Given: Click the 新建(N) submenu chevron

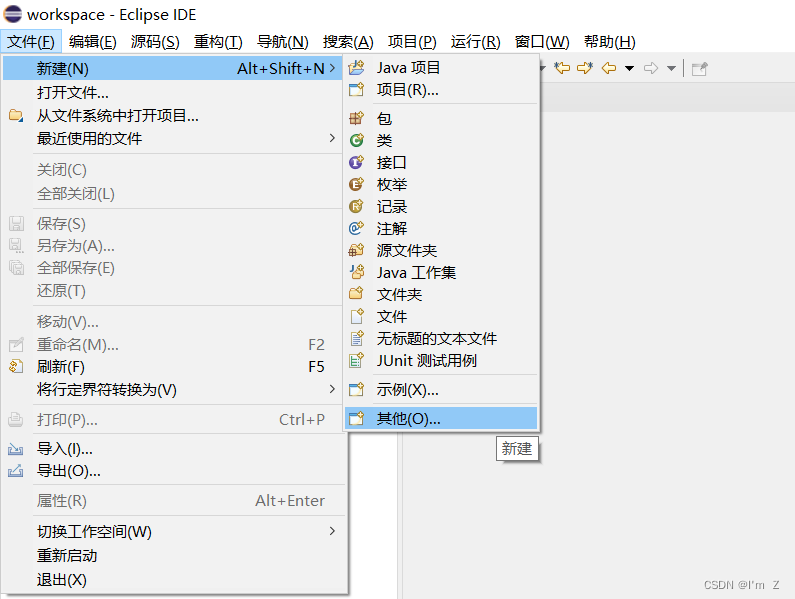Looking at the screenshot, I should tap(332, 68).
